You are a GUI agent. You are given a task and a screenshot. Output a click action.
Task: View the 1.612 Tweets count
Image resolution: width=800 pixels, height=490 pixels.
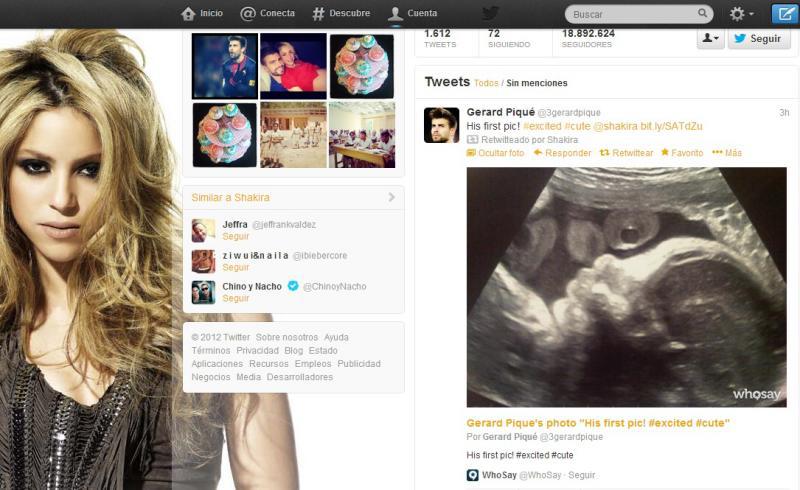[440, 38]
